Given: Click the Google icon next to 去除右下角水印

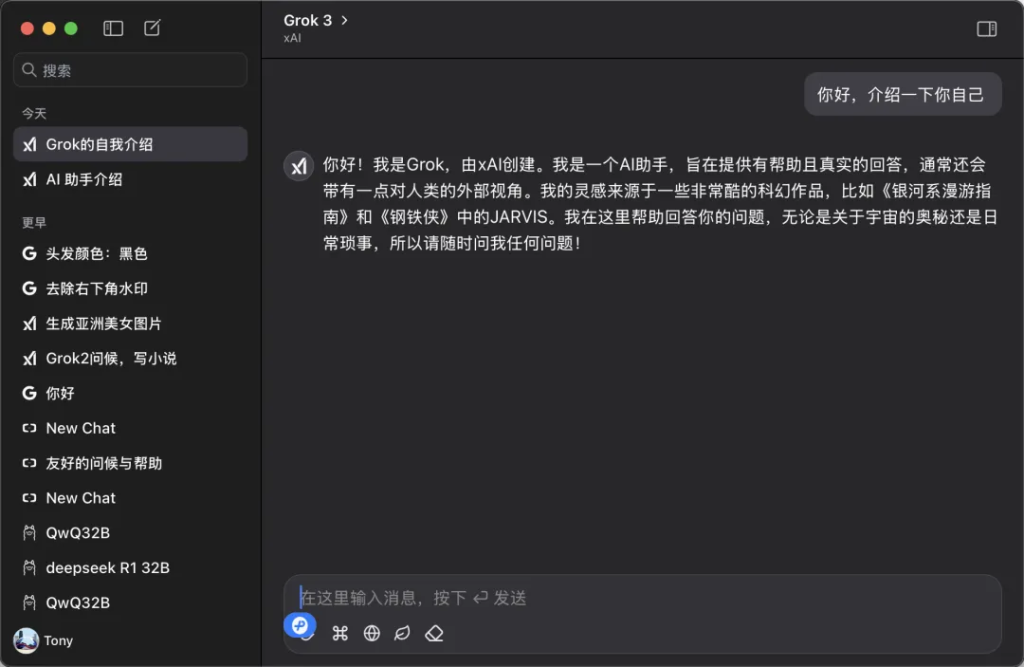Looking at the screenshot, I should (29, 289).
